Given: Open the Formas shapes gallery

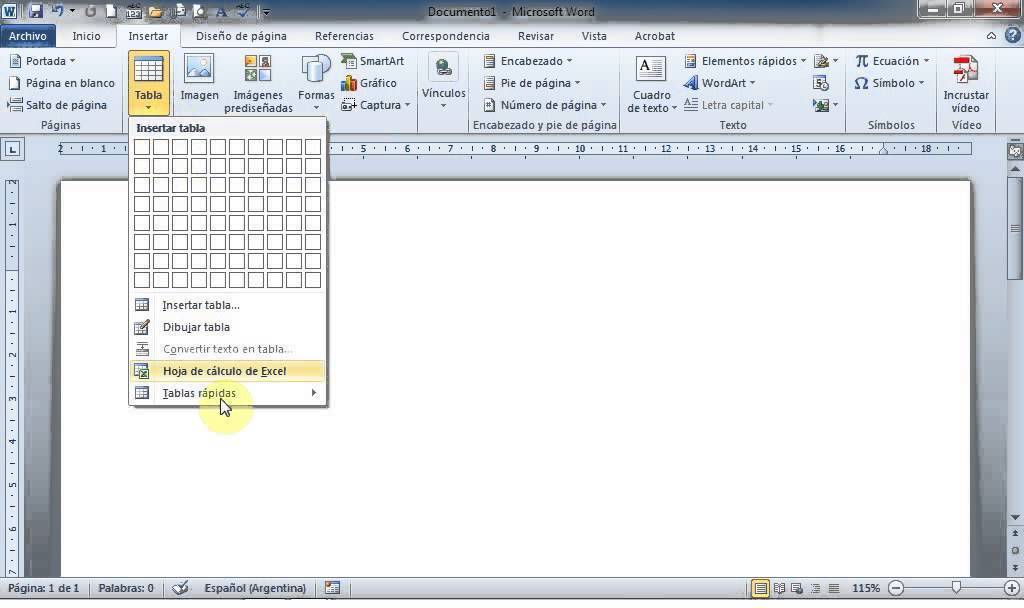Looking at the screenshot, I should [316, 83].
